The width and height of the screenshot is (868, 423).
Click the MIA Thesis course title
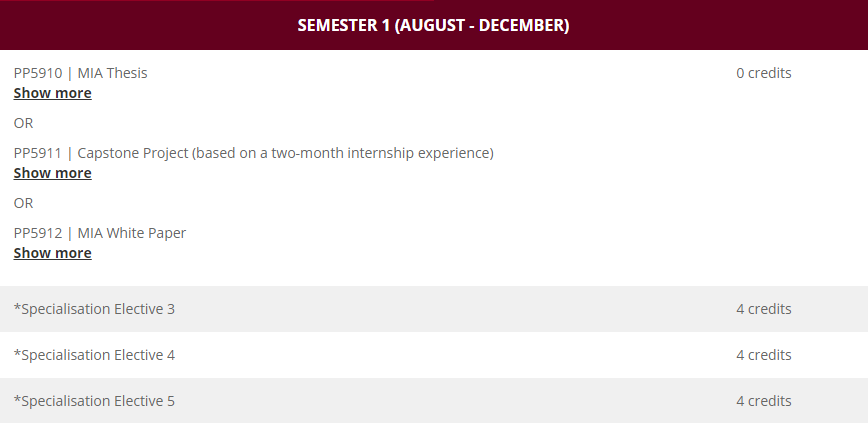(x=113, y=73)
